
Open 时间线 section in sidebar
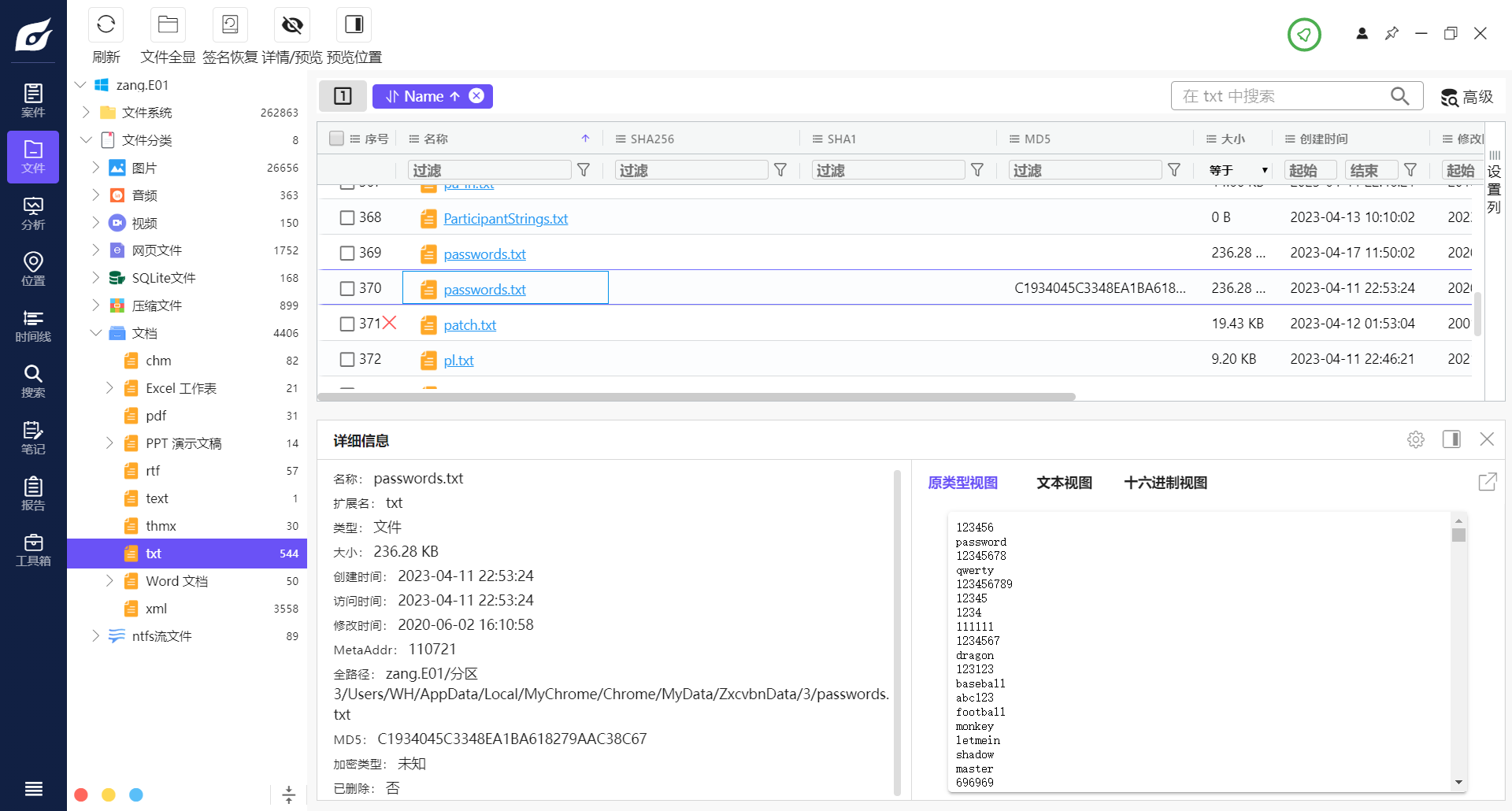pyautogui.click(x=33, y=325)
